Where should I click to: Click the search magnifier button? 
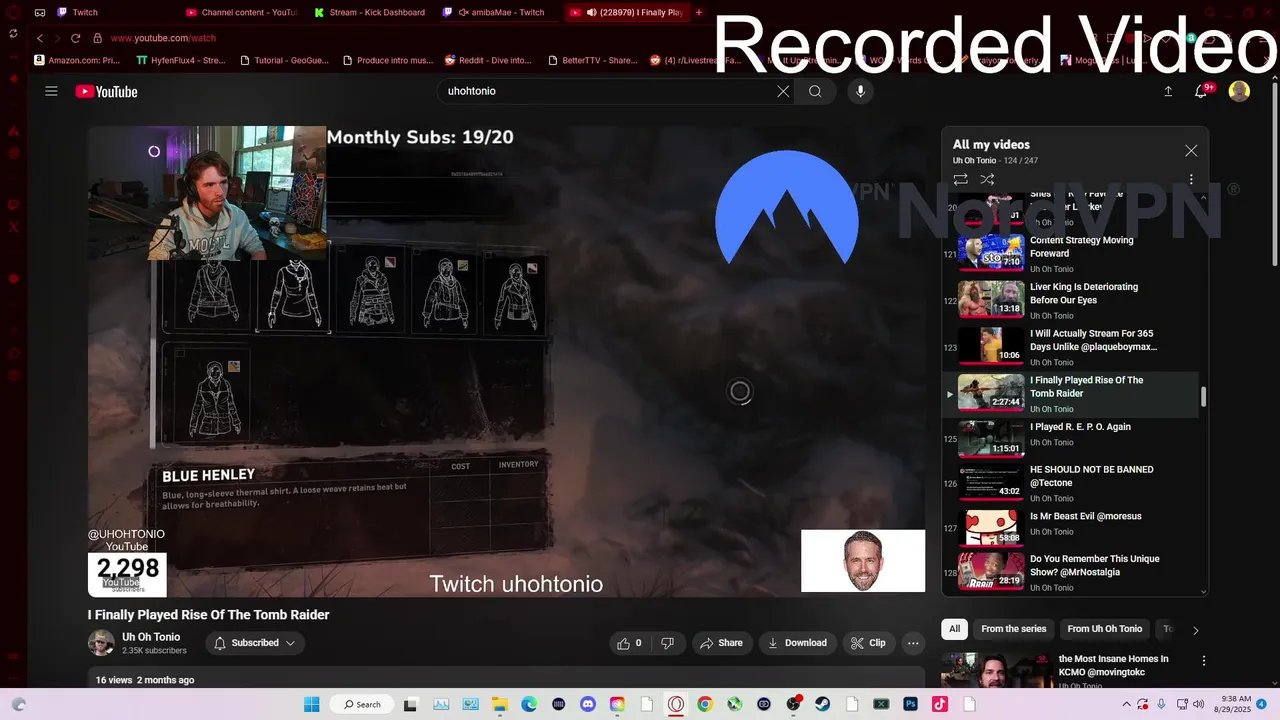tap(815, 91)
